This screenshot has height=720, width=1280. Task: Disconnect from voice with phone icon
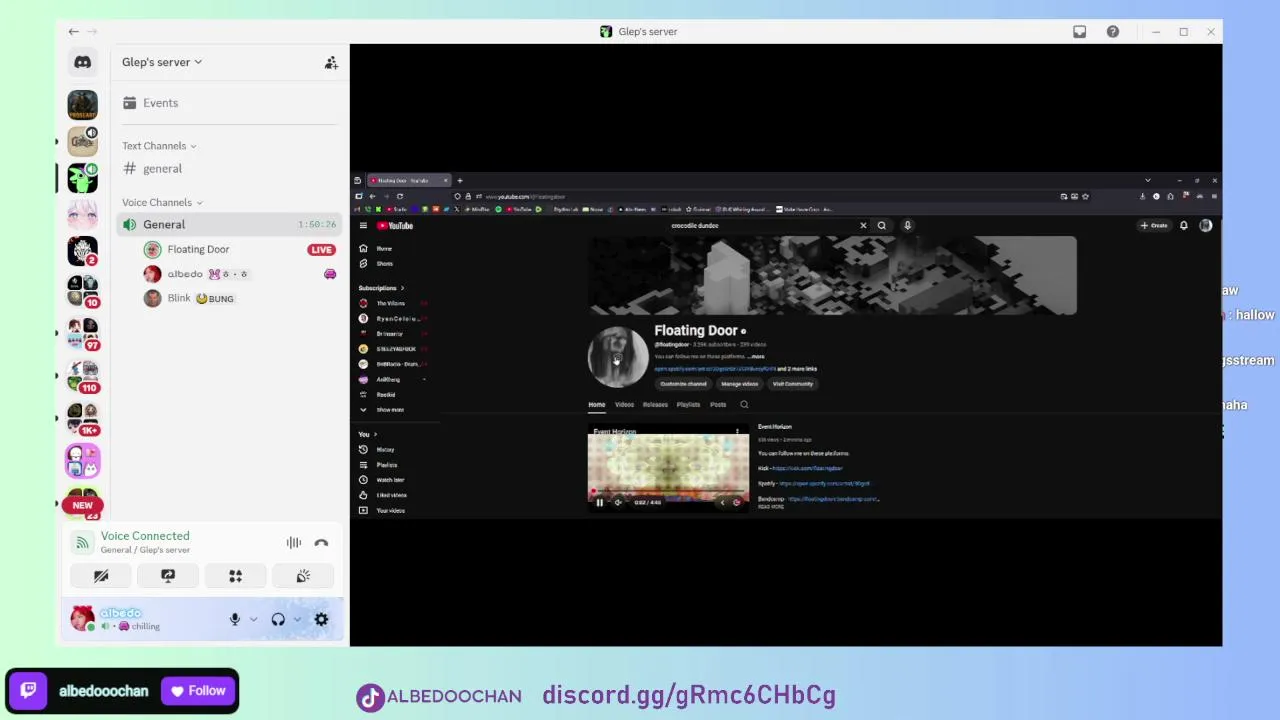click(321, 543)
